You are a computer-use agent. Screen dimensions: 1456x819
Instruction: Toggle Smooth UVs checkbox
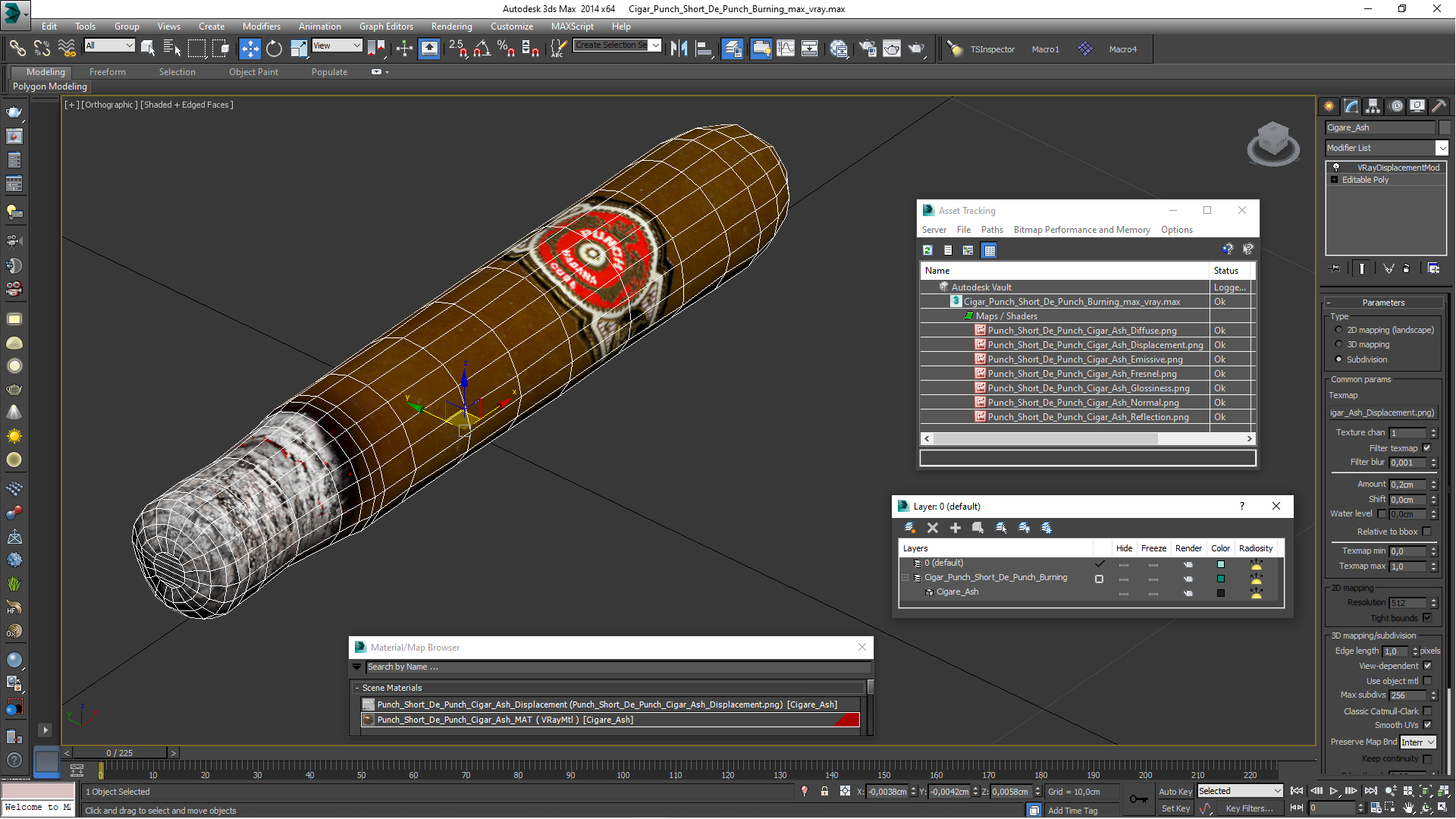(x=1427, y=725)
